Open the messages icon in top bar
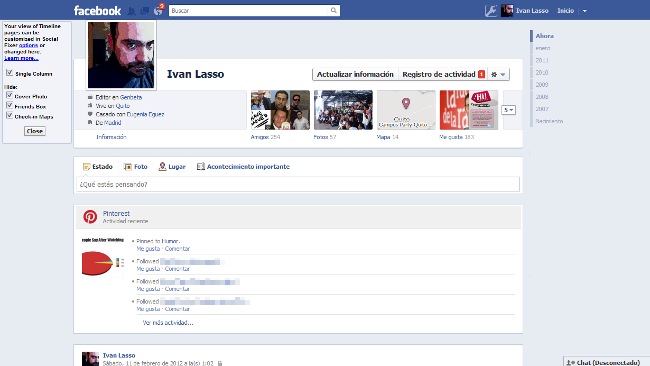 pos(145,11)
